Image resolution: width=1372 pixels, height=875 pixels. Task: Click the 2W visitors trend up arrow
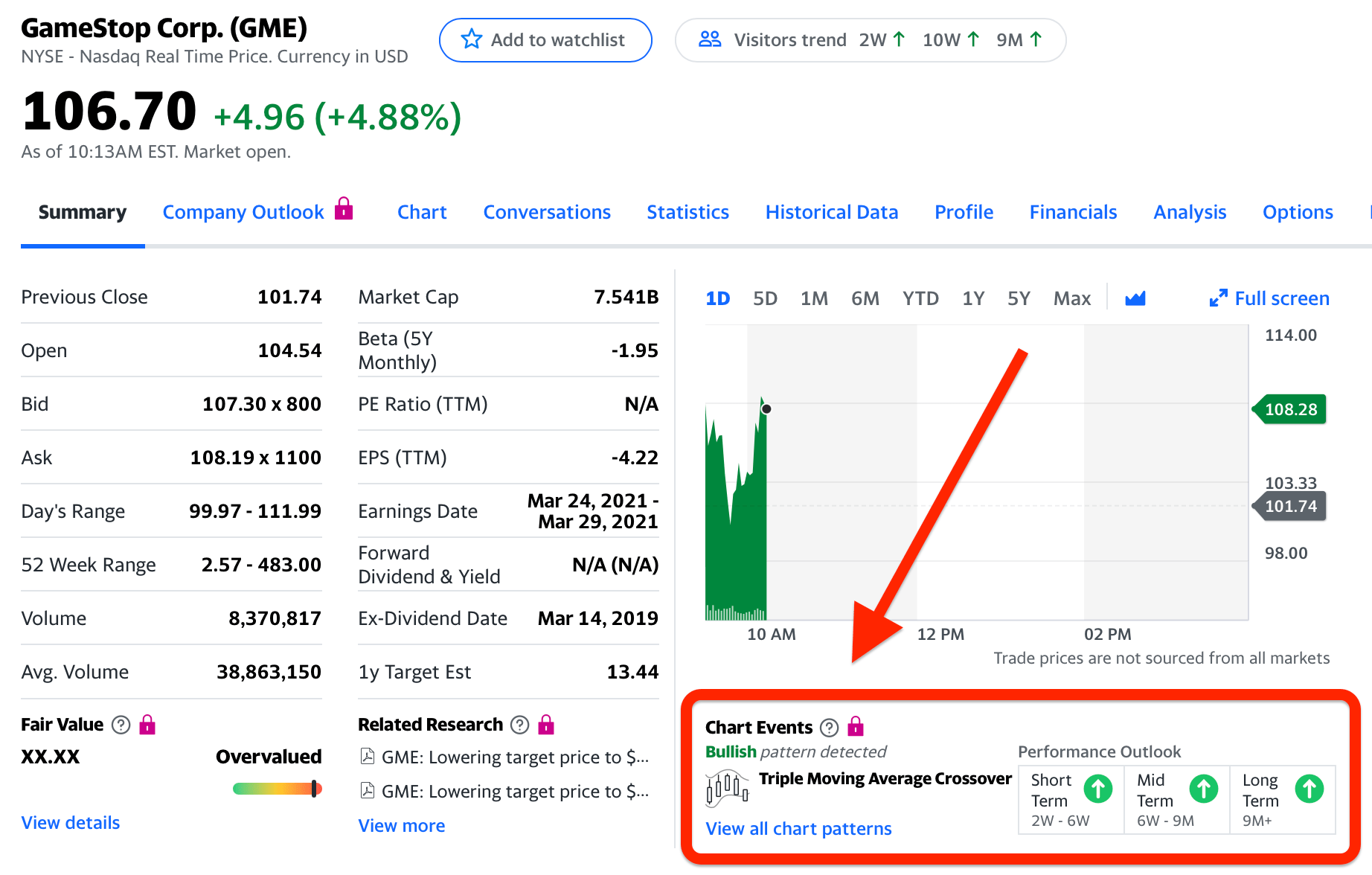(x=899, y=39)
